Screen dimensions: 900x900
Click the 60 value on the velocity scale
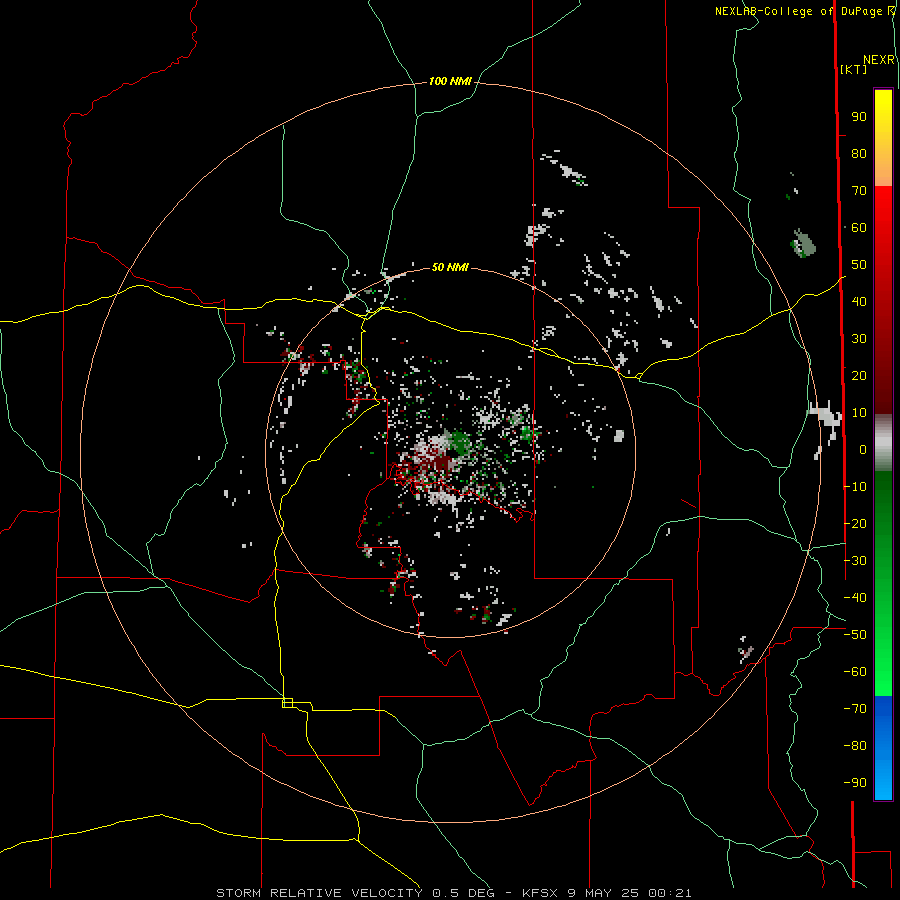click(x=859, y=228)
